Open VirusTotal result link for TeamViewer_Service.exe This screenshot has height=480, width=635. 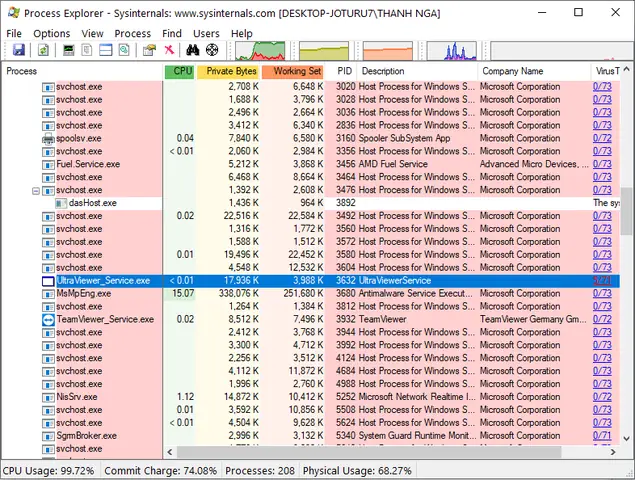pos(602,319)
